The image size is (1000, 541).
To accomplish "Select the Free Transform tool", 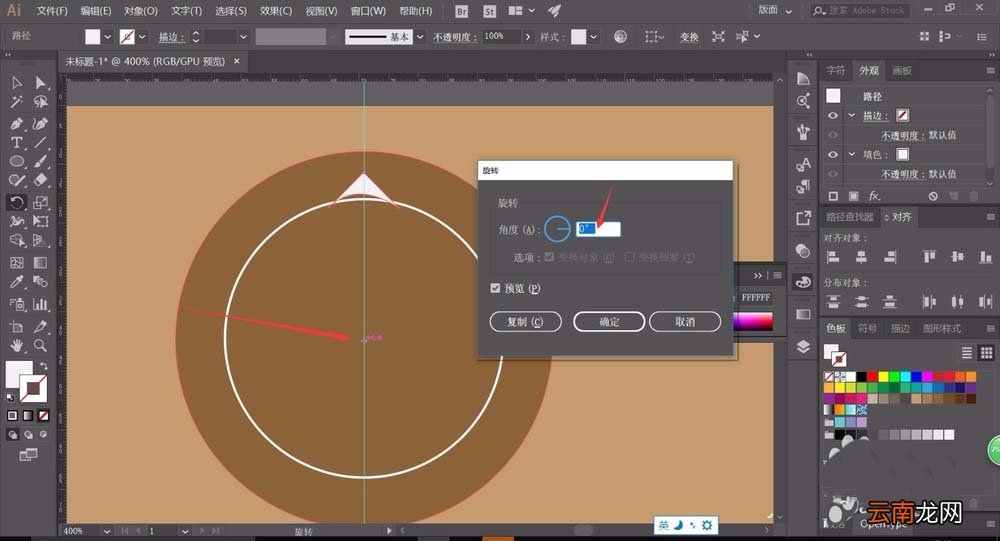I will [x=40, y=221].
